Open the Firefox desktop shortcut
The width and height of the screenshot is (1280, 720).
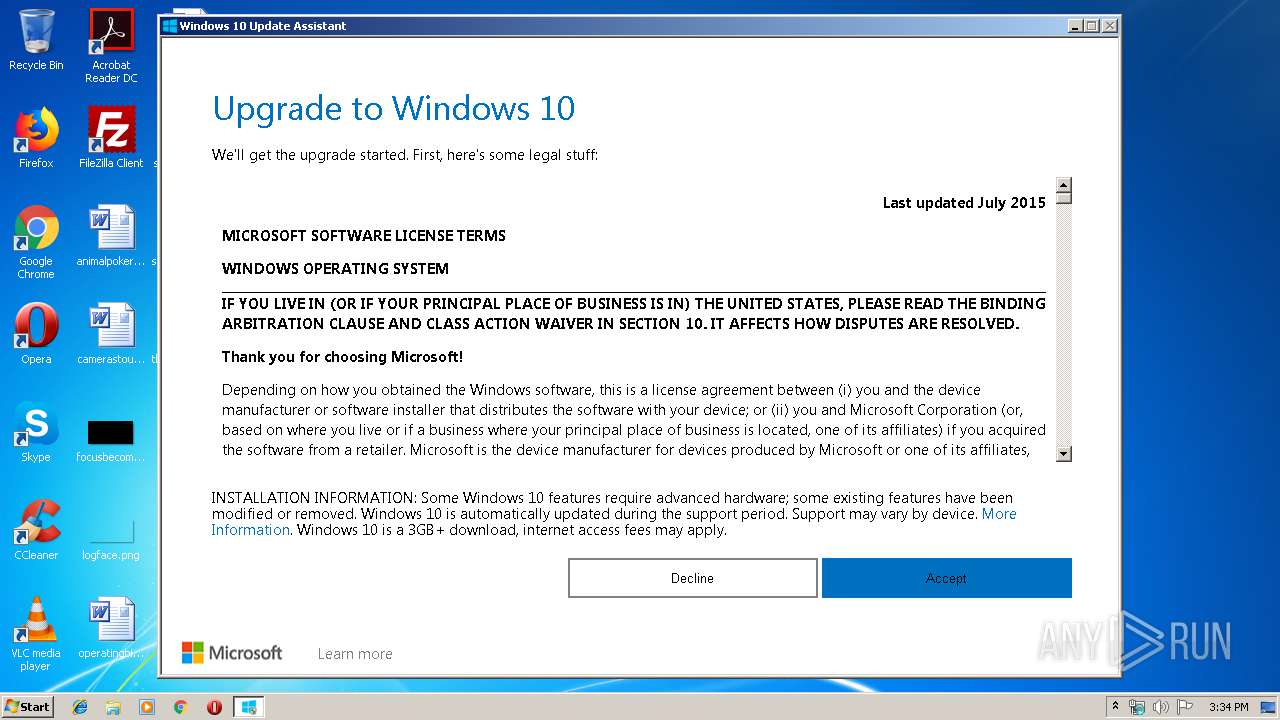(x=36, y=138)
